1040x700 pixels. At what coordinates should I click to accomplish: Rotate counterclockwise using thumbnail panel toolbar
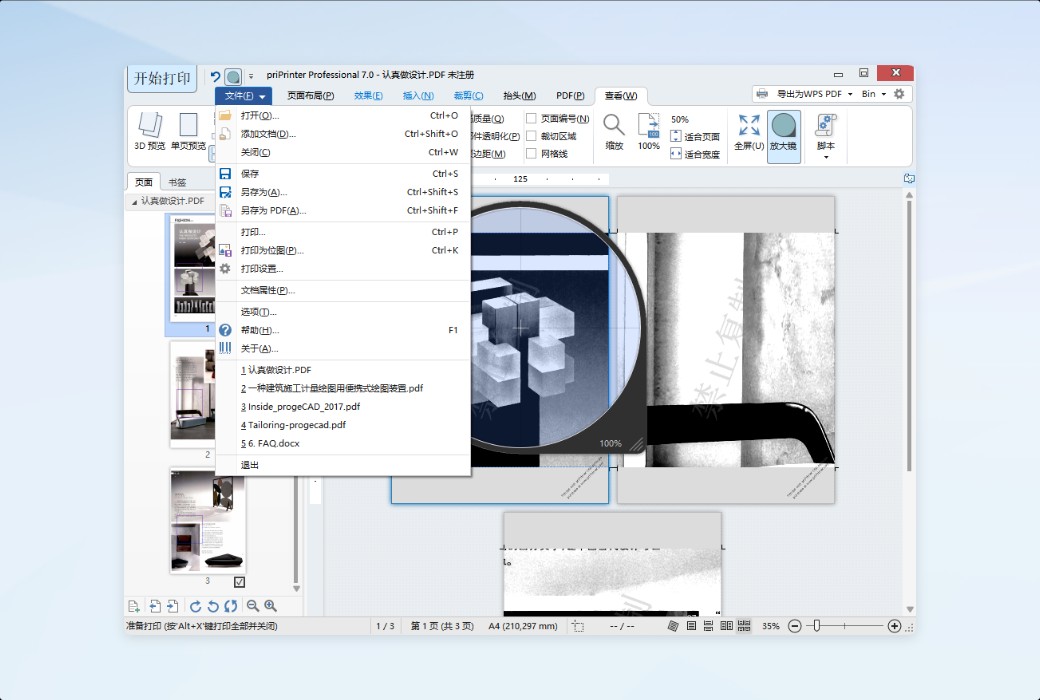213,606
